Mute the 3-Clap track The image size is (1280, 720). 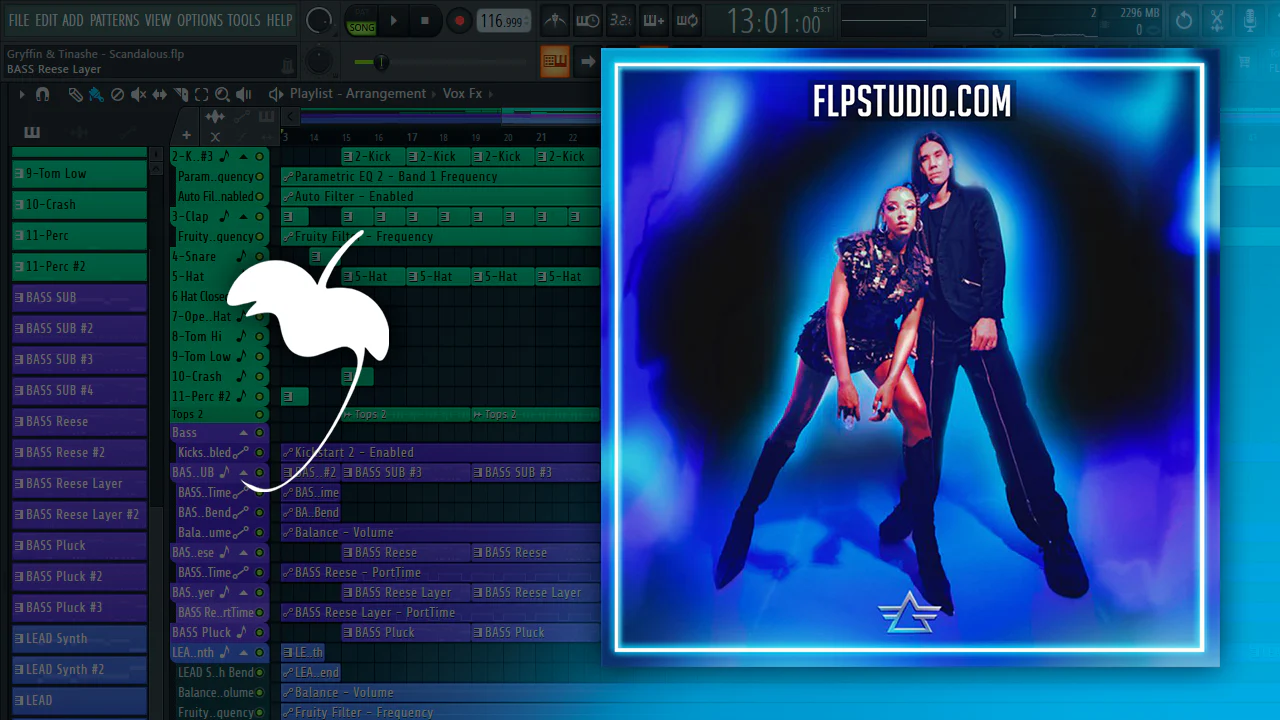tap(260, 216)
